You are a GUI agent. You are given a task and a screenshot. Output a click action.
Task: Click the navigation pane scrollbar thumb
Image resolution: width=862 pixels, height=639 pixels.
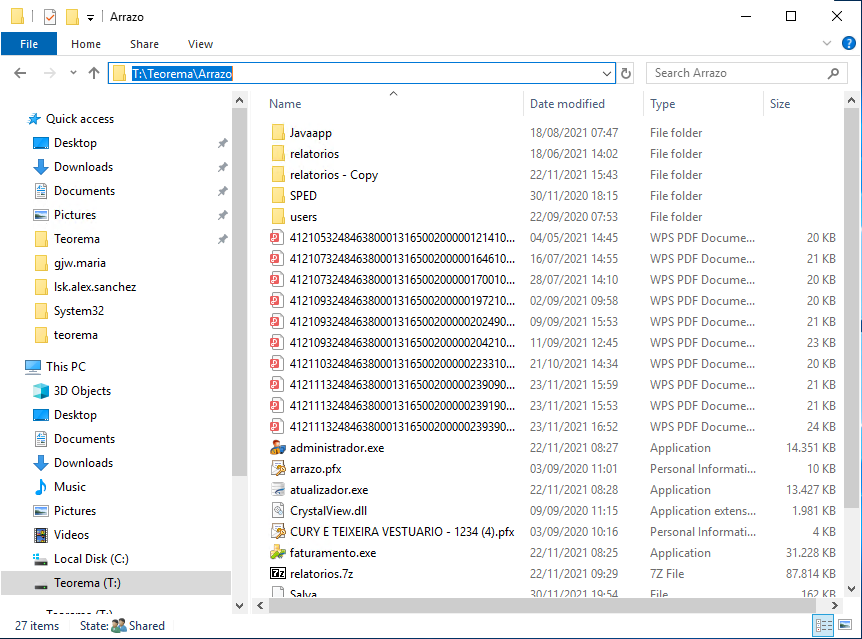[239, 292]
